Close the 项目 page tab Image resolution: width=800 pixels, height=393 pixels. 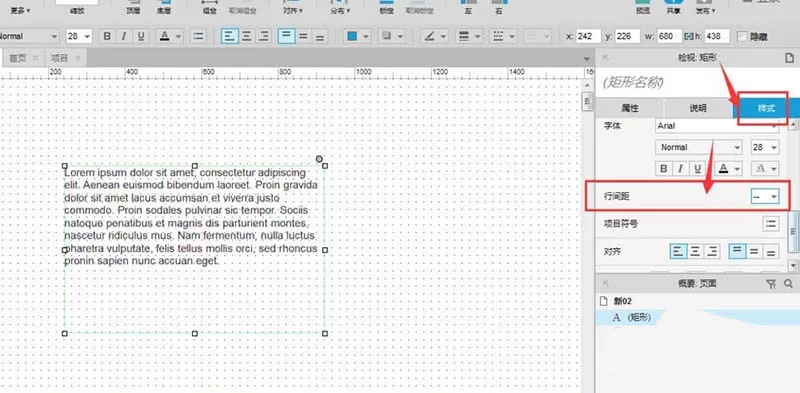click(78, 58)
